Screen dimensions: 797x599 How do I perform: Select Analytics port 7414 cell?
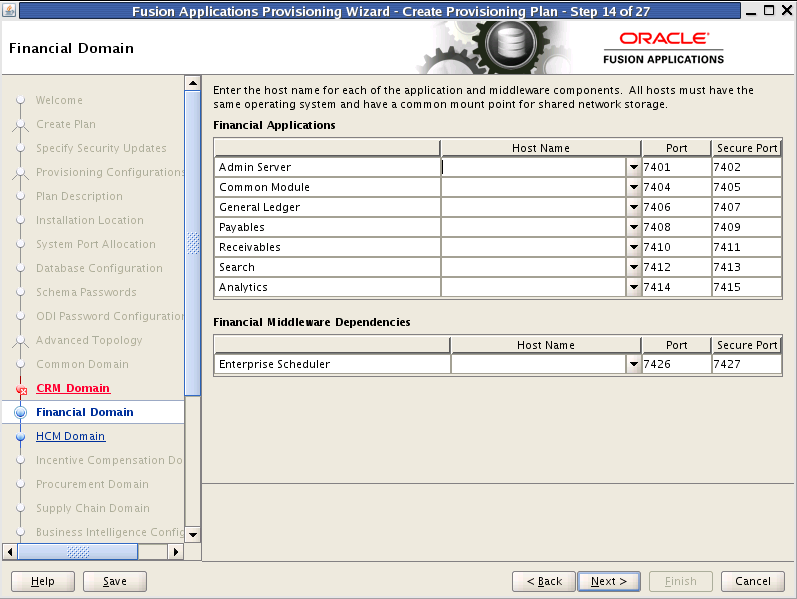tap(677, 287)
